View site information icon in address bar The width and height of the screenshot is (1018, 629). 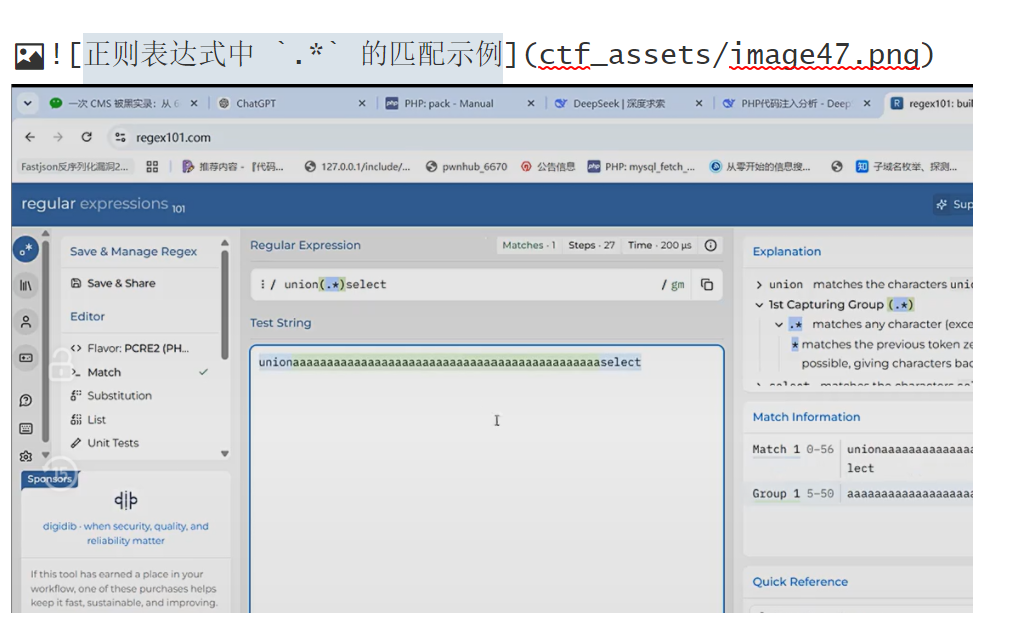120,137
